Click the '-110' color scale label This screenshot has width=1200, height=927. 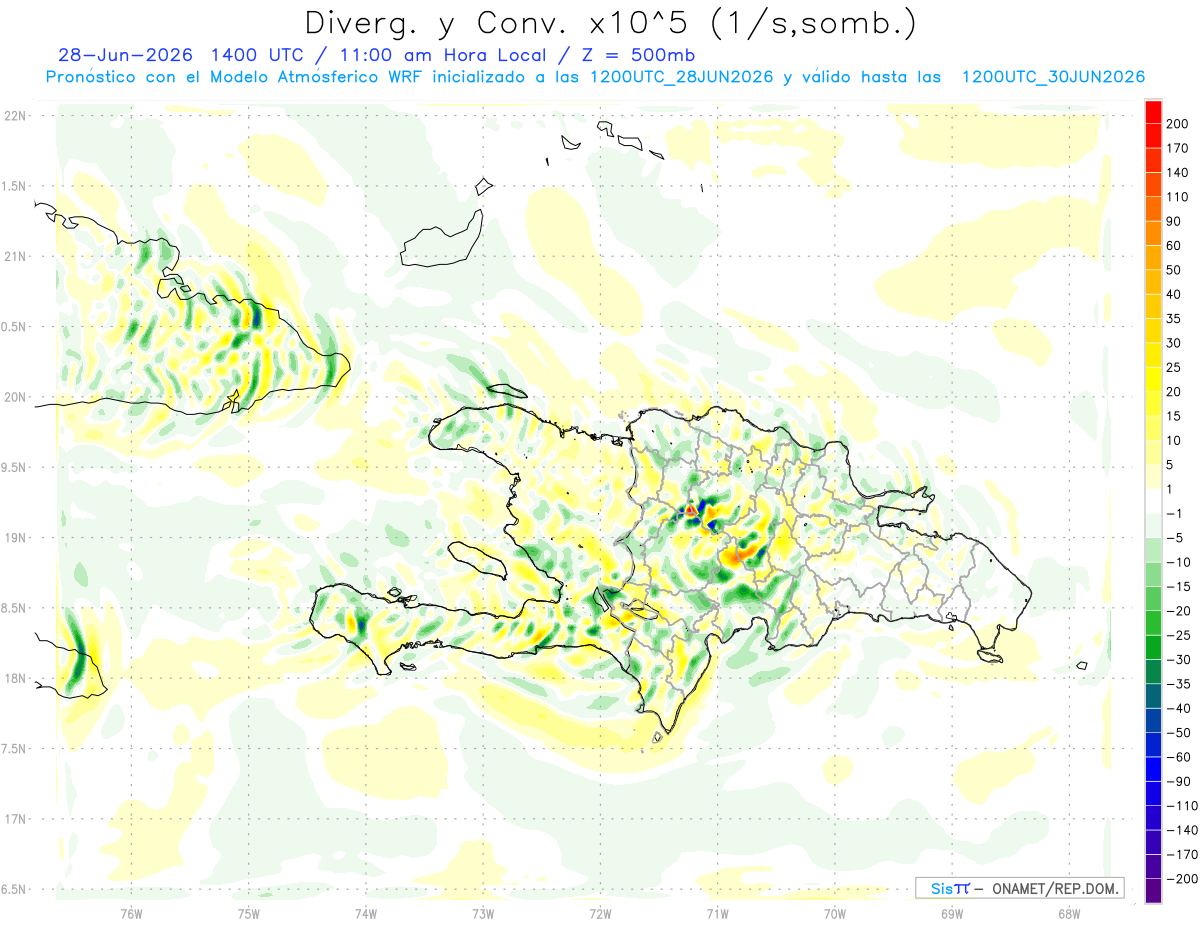[x=1183, y=806]
